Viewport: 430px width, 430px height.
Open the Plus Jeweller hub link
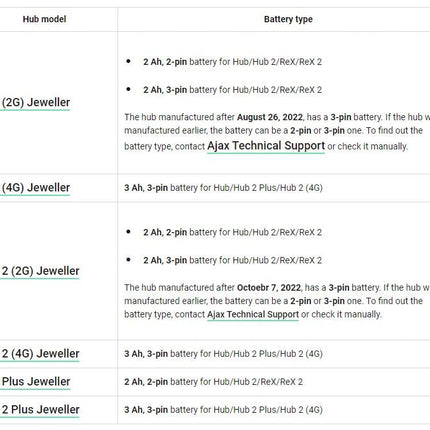tap(36, 382)
